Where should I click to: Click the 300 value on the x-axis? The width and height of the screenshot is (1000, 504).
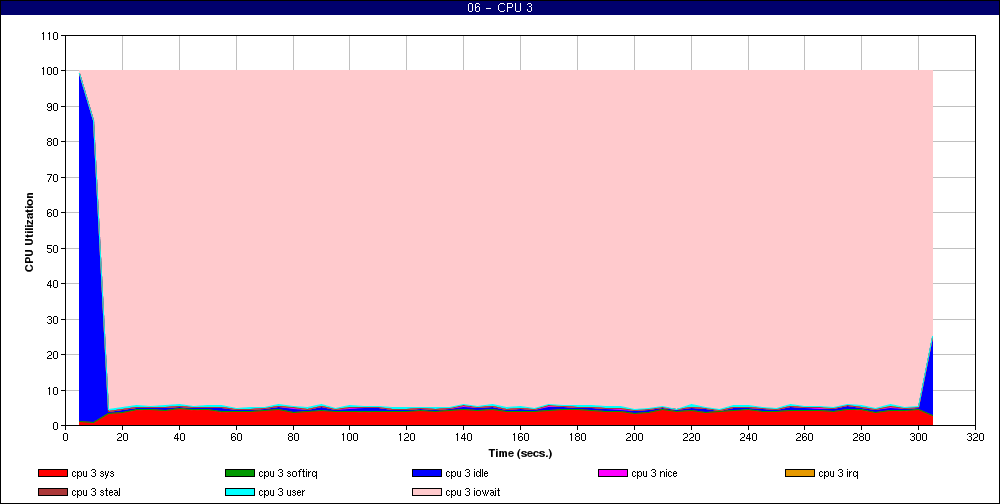click(919, 437)
